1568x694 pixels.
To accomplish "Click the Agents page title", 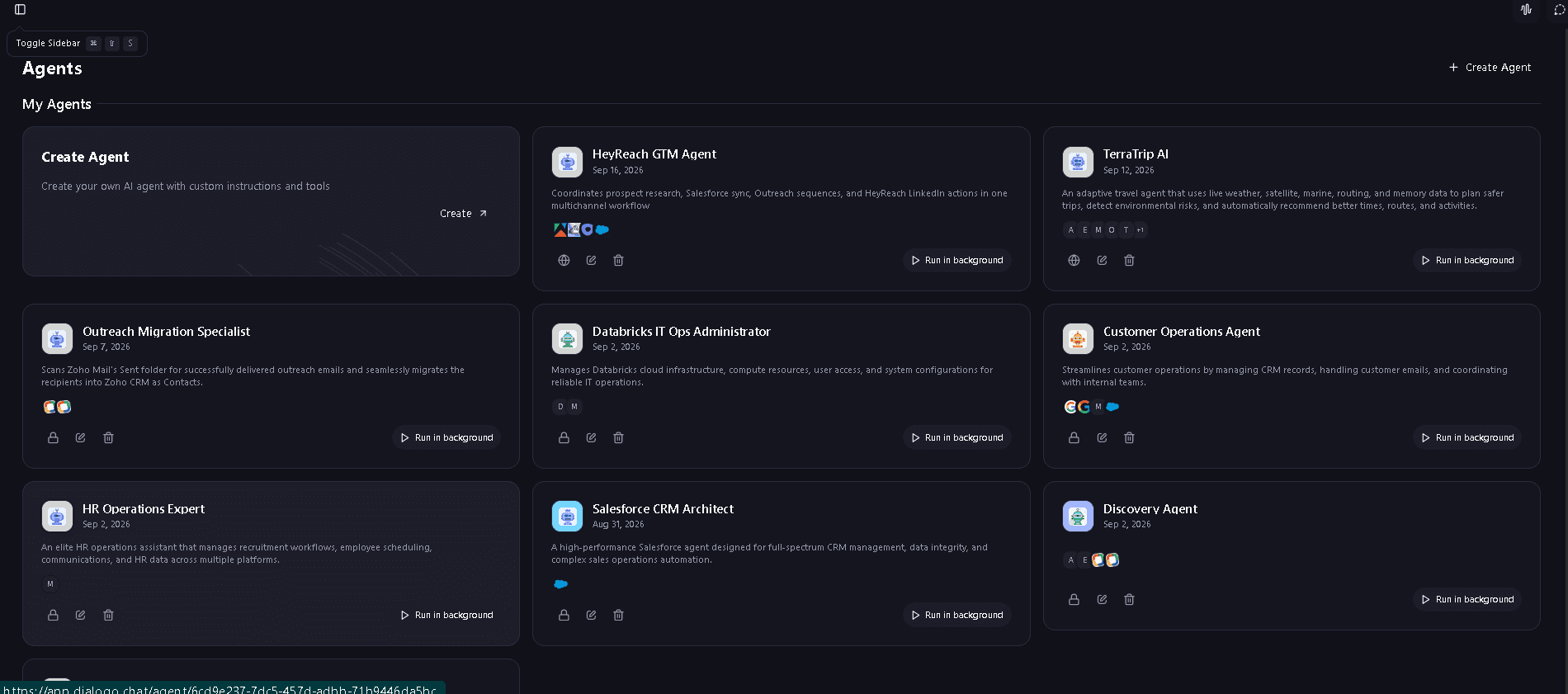I will 52,68.
